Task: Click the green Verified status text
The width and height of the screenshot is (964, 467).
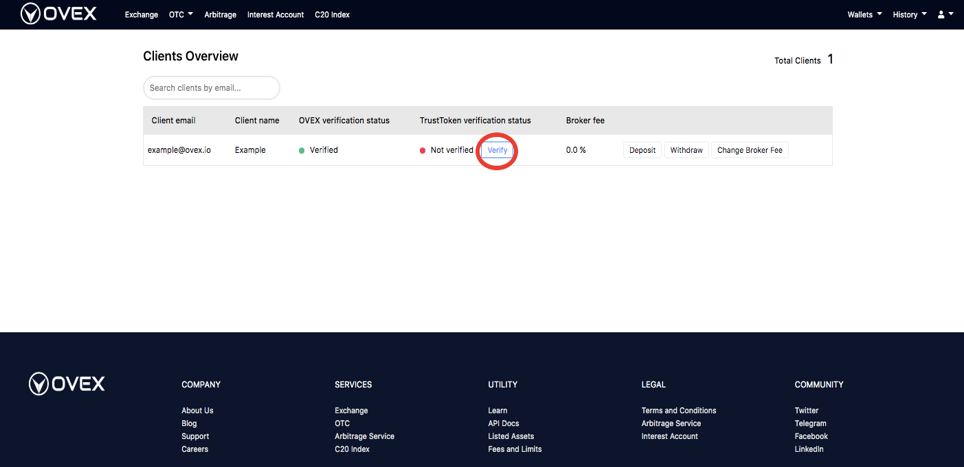Action: (324, 150)
